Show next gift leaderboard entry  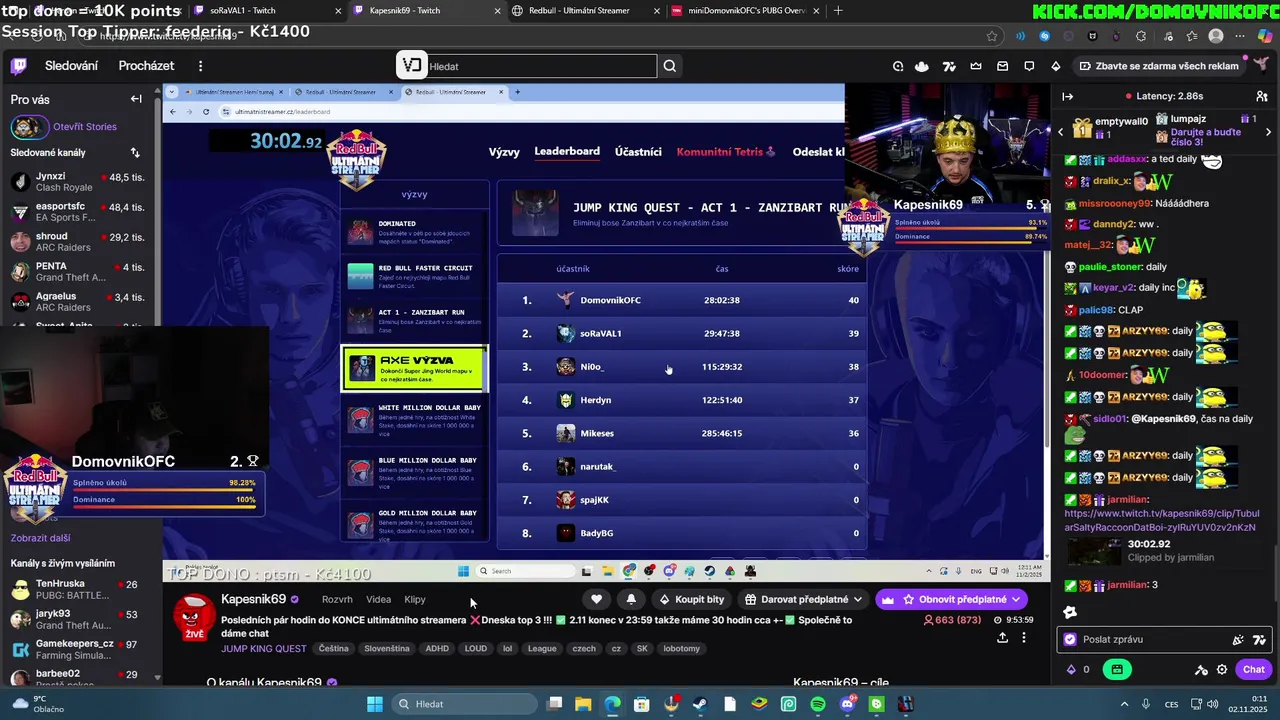[x=1270, y=131]
